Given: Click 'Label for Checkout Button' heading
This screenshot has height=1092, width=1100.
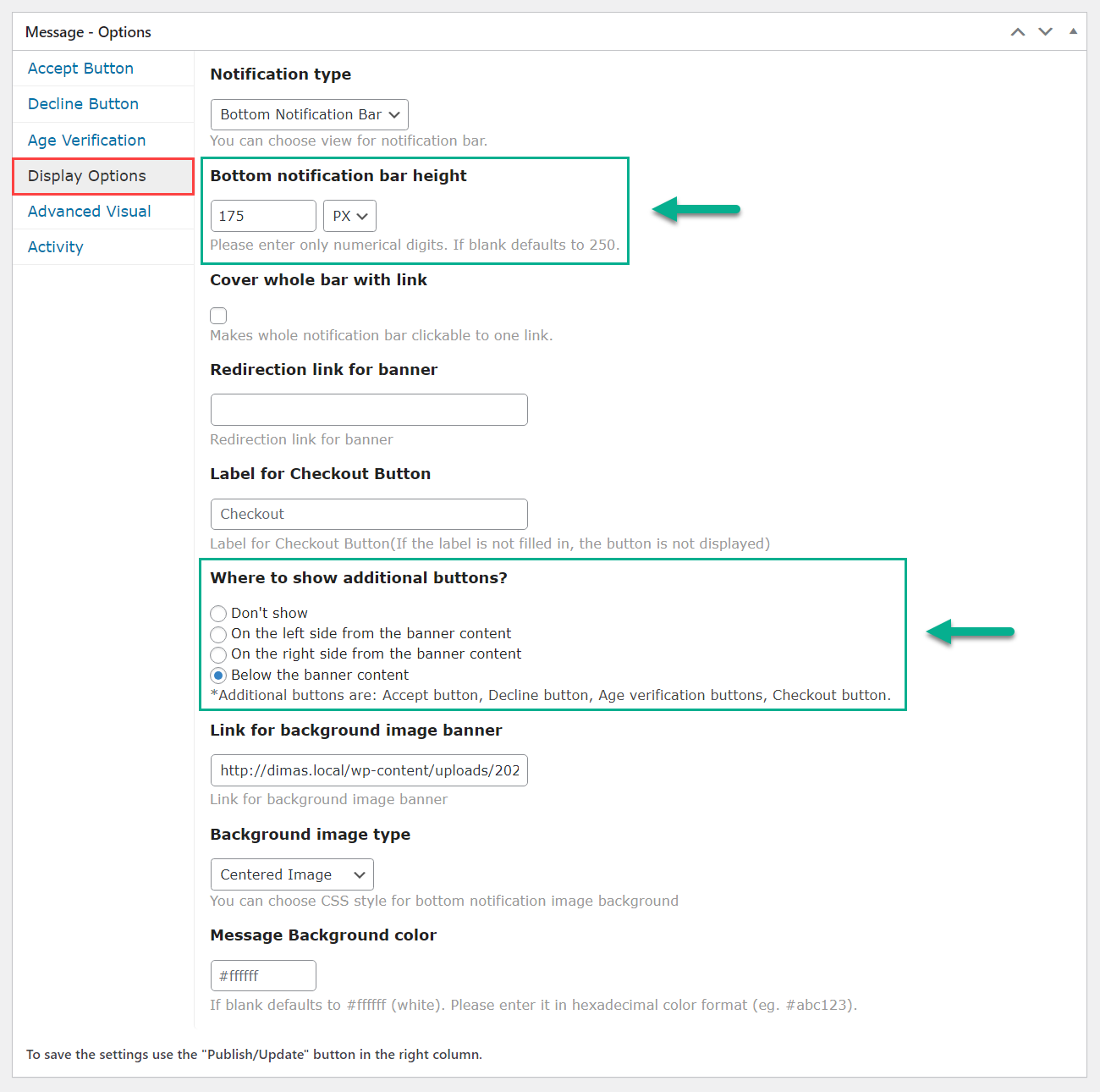Looking at the screenshot, I should (x=320, y=474).
